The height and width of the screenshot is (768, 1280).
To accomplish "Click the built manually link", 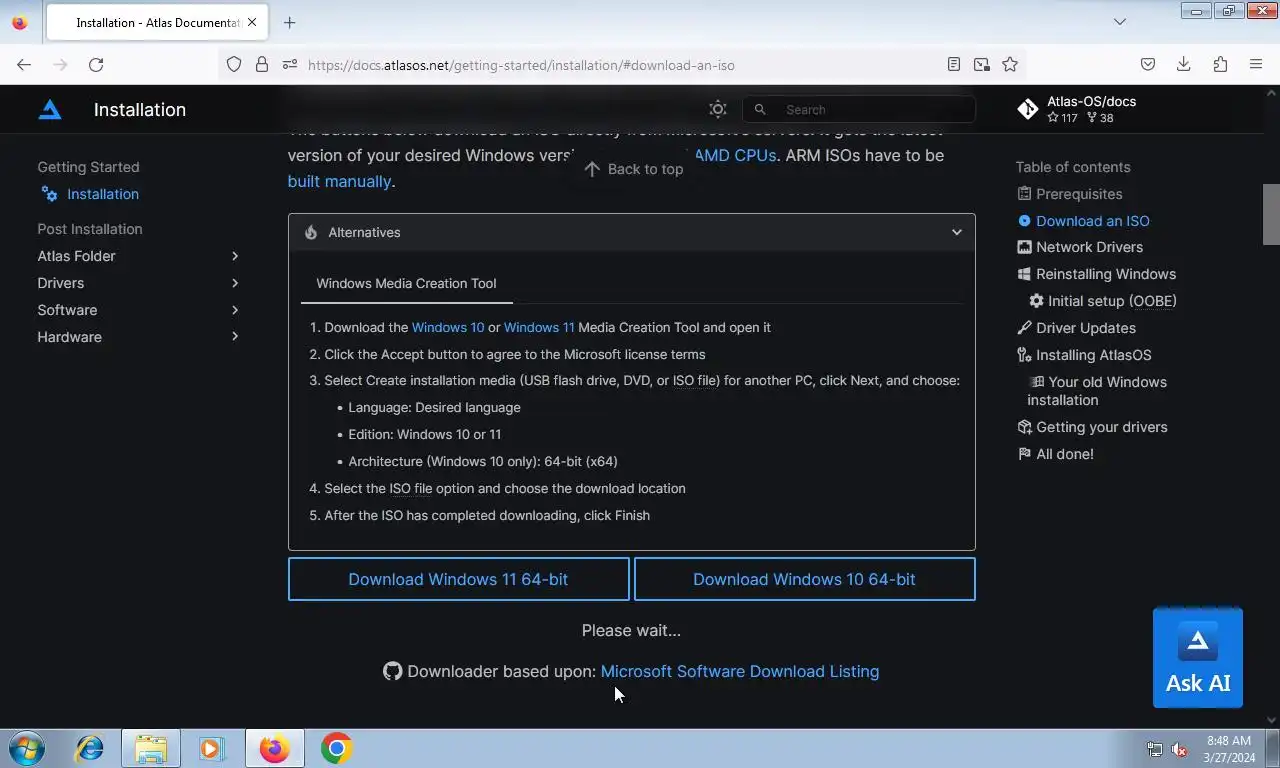I will [339, 181].
